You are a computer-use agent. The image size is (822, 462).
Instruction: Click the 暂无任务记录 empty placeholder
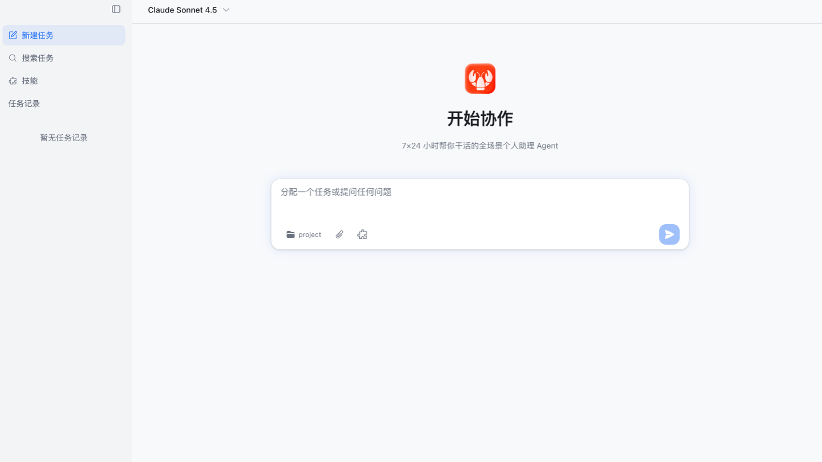tap(64, 137)
